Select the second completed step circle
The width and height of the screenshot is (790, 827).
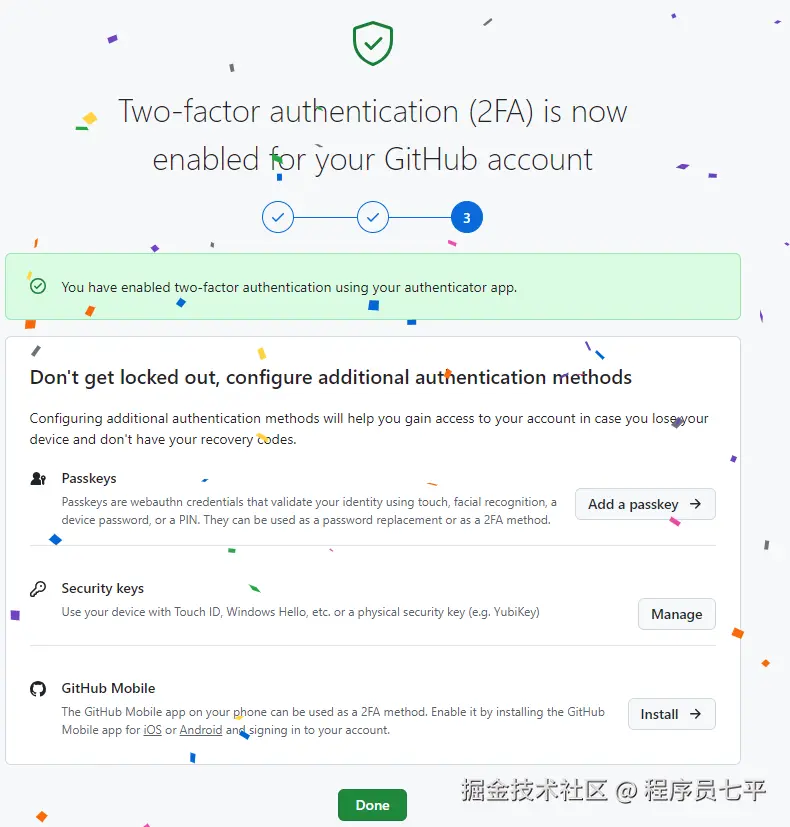pos(373,217)
